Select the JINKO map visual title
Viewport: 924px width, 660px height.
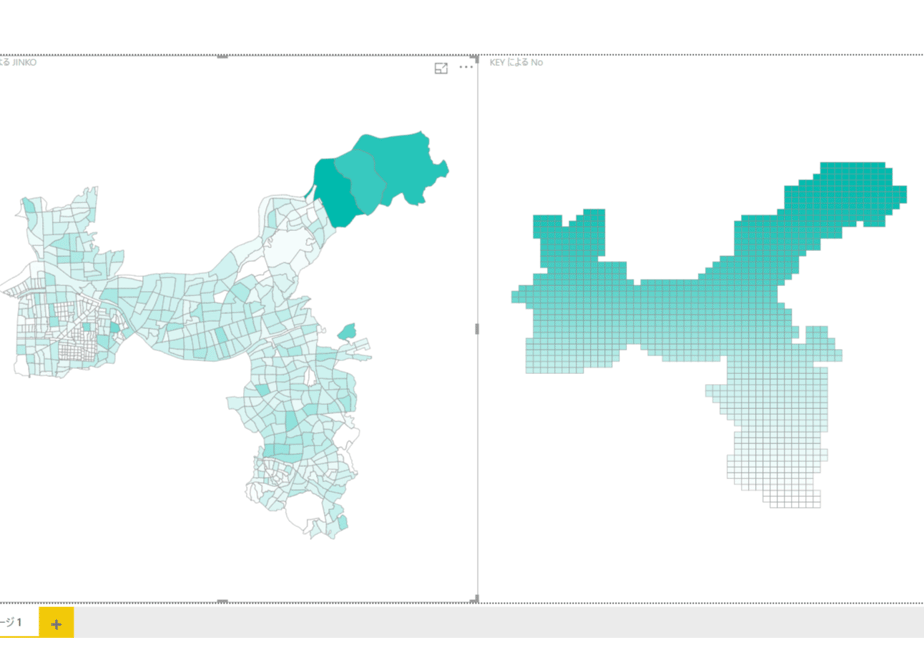pos(18,62)
